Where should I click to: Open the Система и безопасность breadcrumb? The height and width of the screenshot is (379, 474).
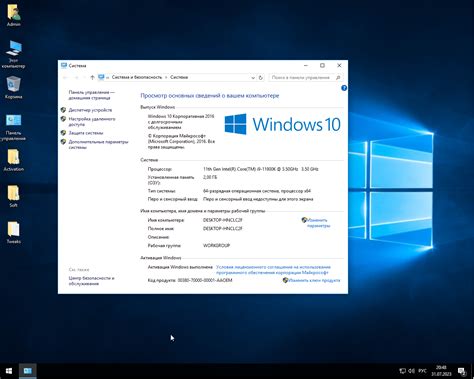(x=137, y=77)
